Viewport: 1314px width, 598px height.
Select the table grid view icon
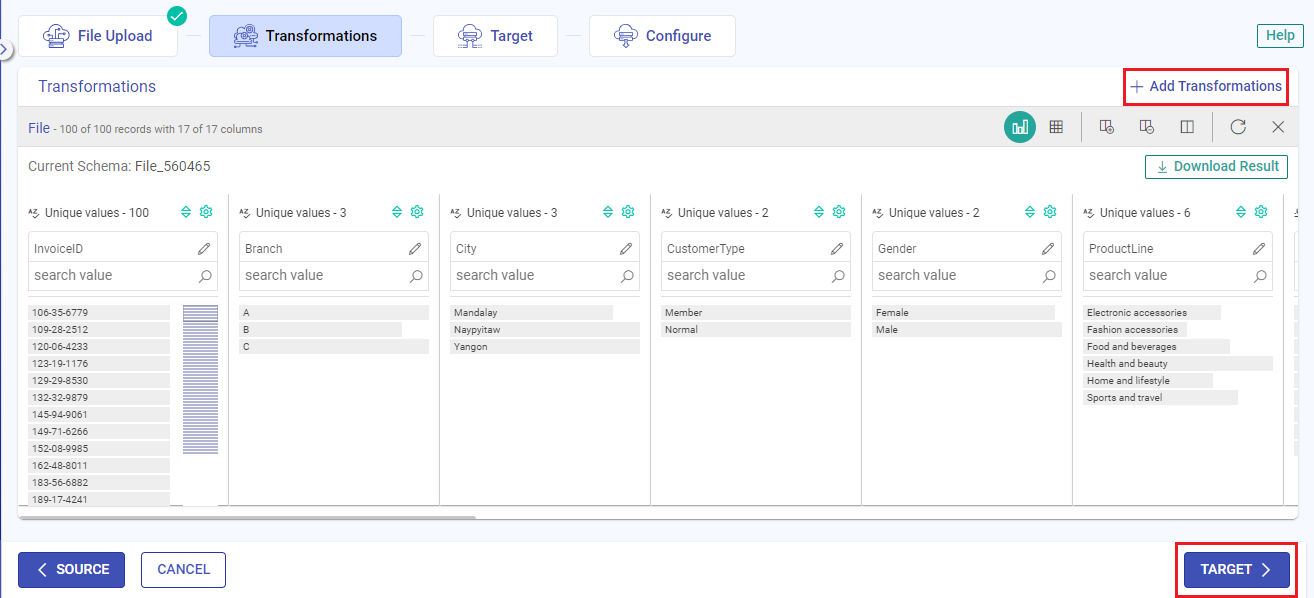pos(1057,127)
